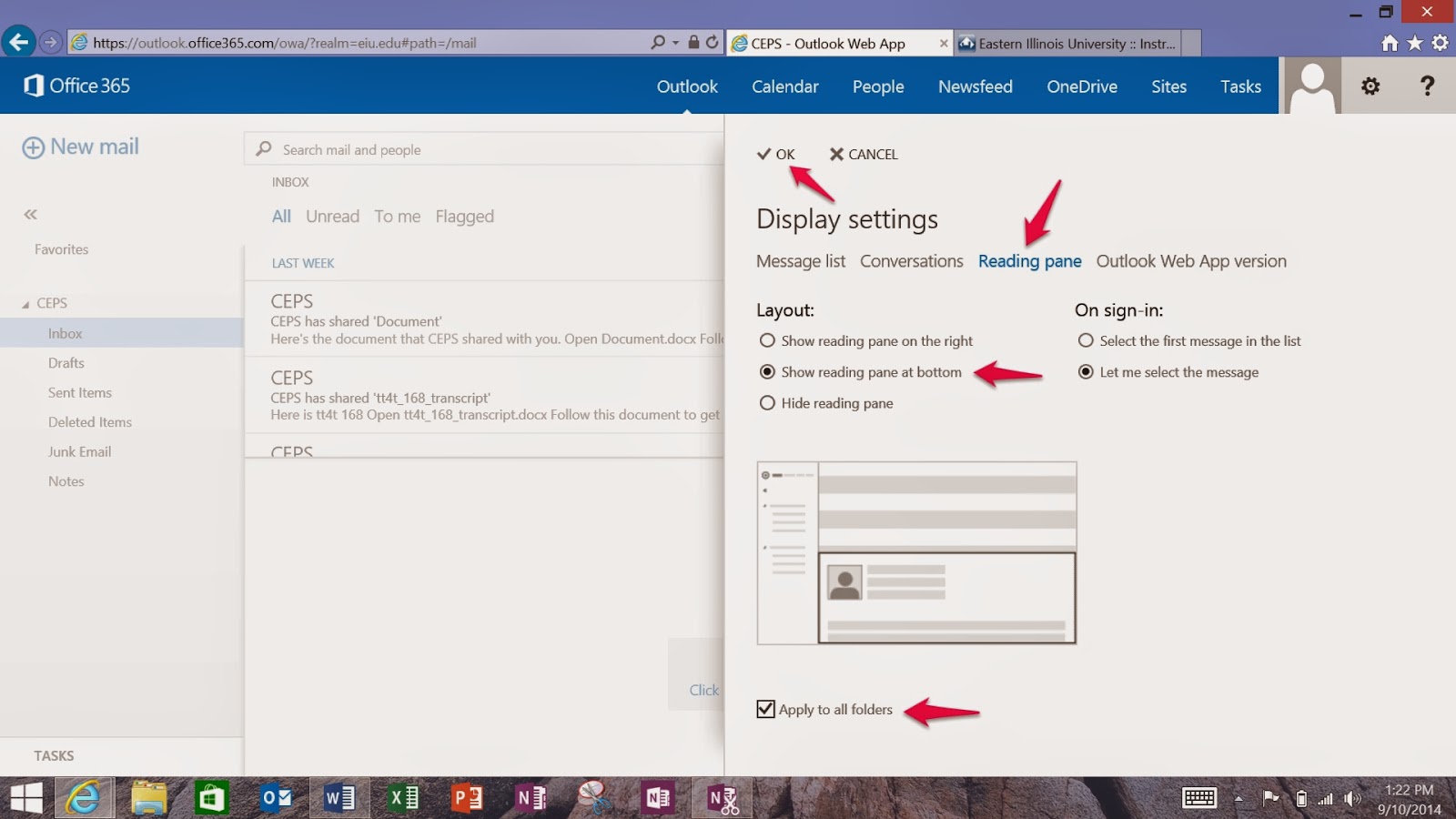Confirm display settings with OK
This screenshot has height=819, width=1456.
pos(776,154)
